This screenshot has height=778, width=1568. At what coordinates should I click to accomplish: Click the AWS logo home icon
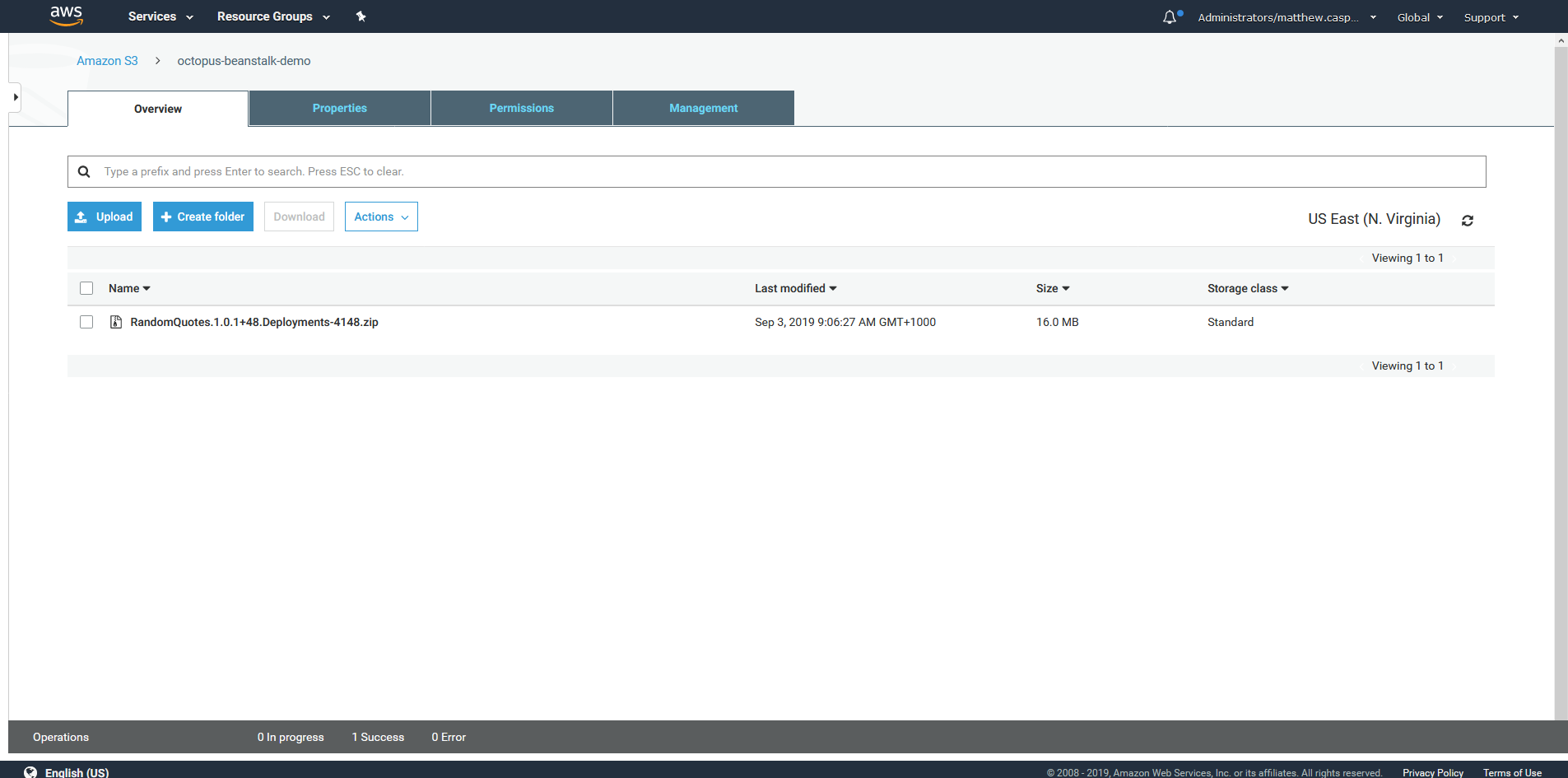tap(66, 16)
